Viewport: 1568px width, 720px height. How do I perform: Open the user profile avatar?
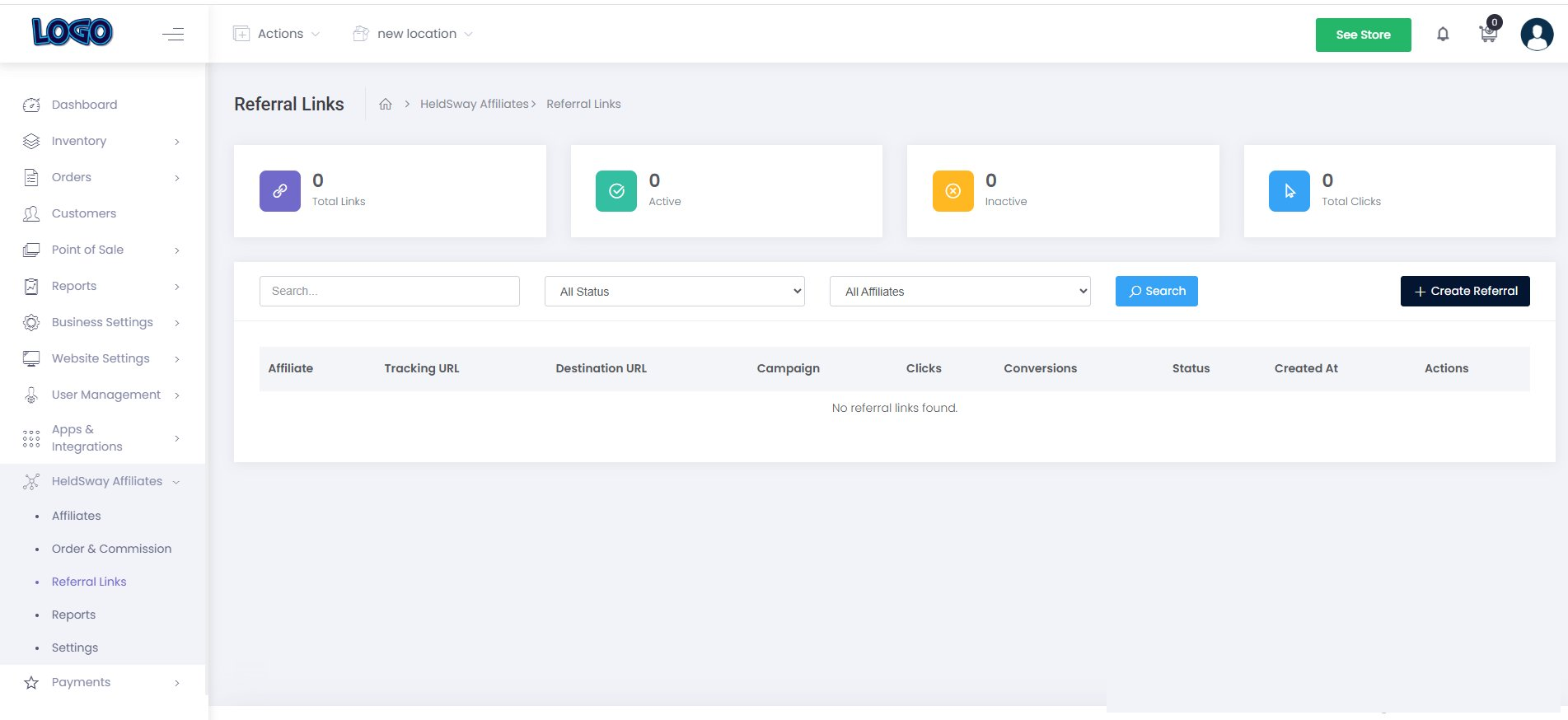[x=1537, y=35]
